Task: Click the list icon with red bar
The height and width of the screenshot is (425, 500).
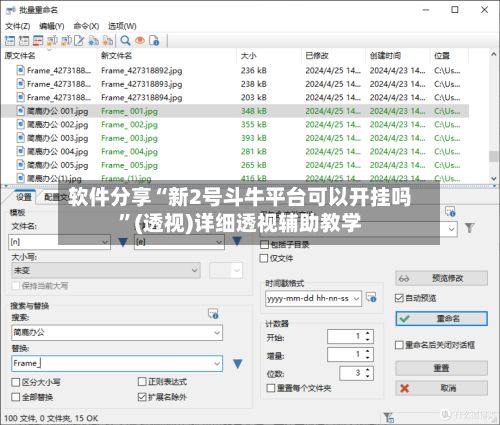Action: [38, 41]
